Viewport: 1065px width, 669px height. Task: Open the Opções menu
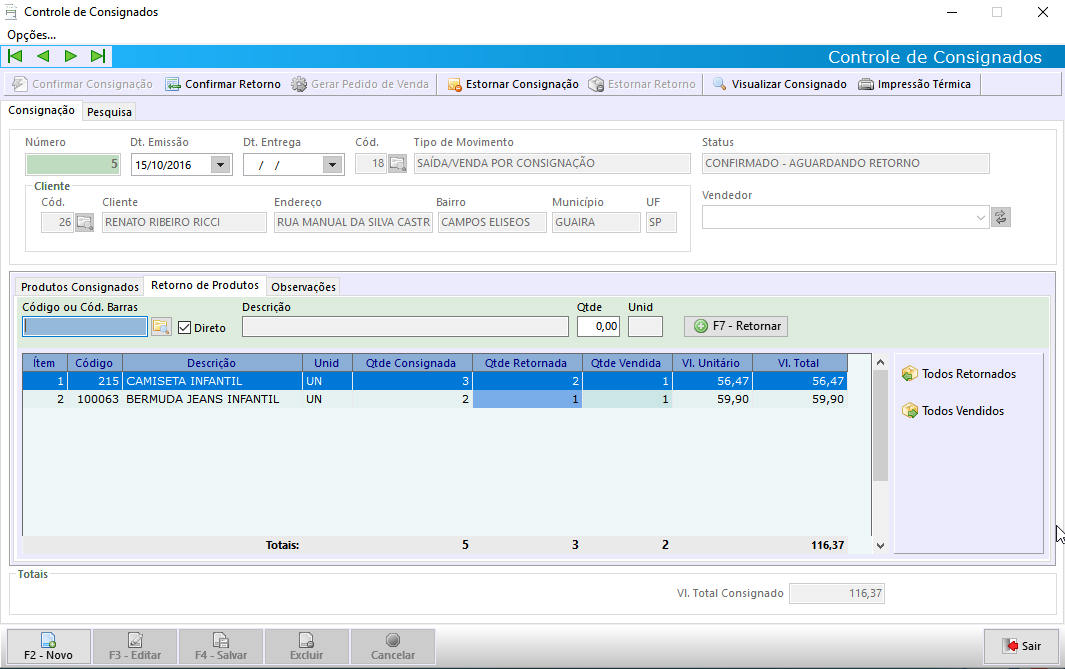click(31, 35)
